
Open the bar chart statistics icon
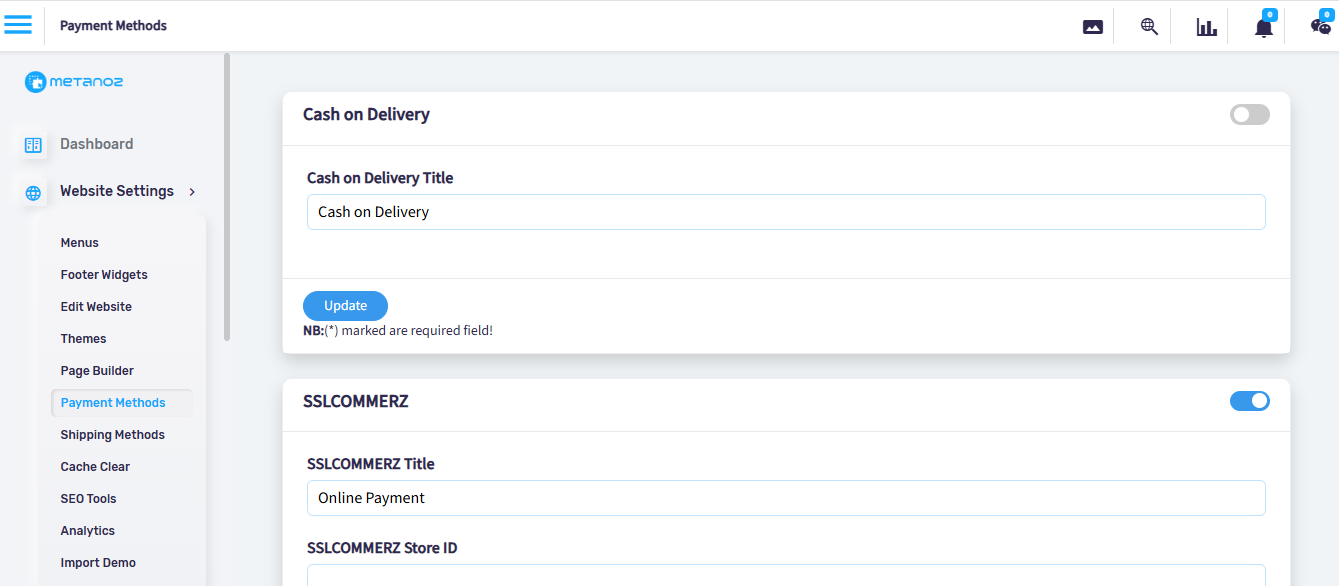pyautogui.click(x=1207, y=27)
